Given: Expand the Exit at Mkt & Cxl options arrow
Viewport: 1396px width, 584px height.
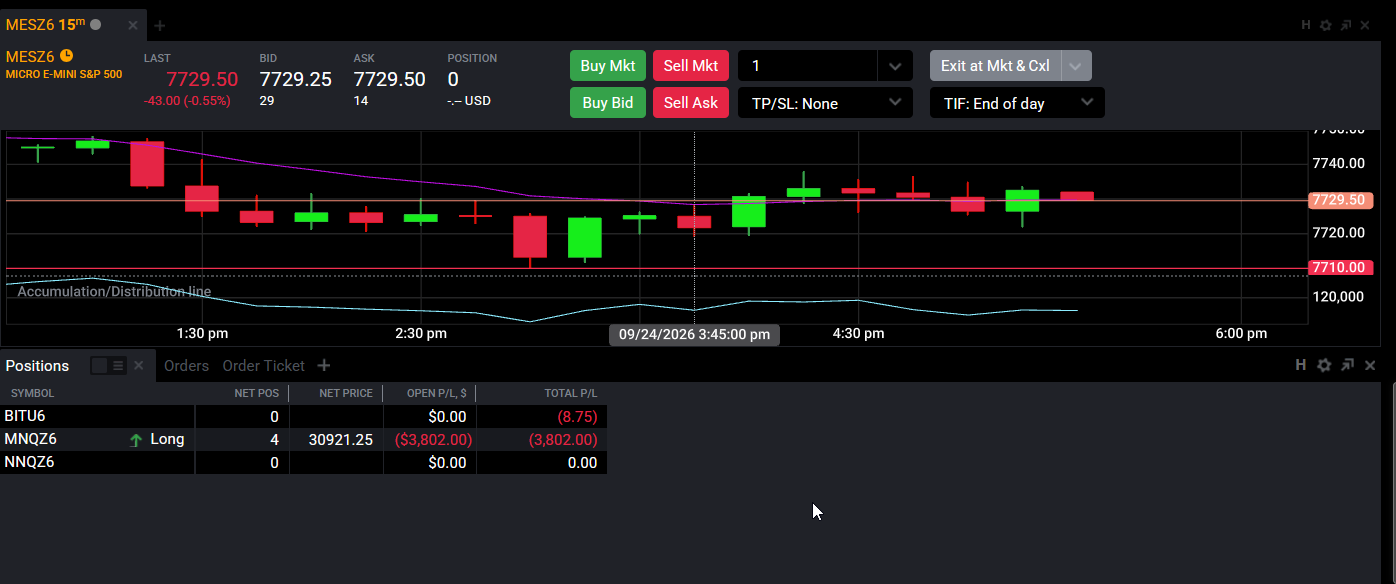Looking at the screenshot, I should [1076, 66].
